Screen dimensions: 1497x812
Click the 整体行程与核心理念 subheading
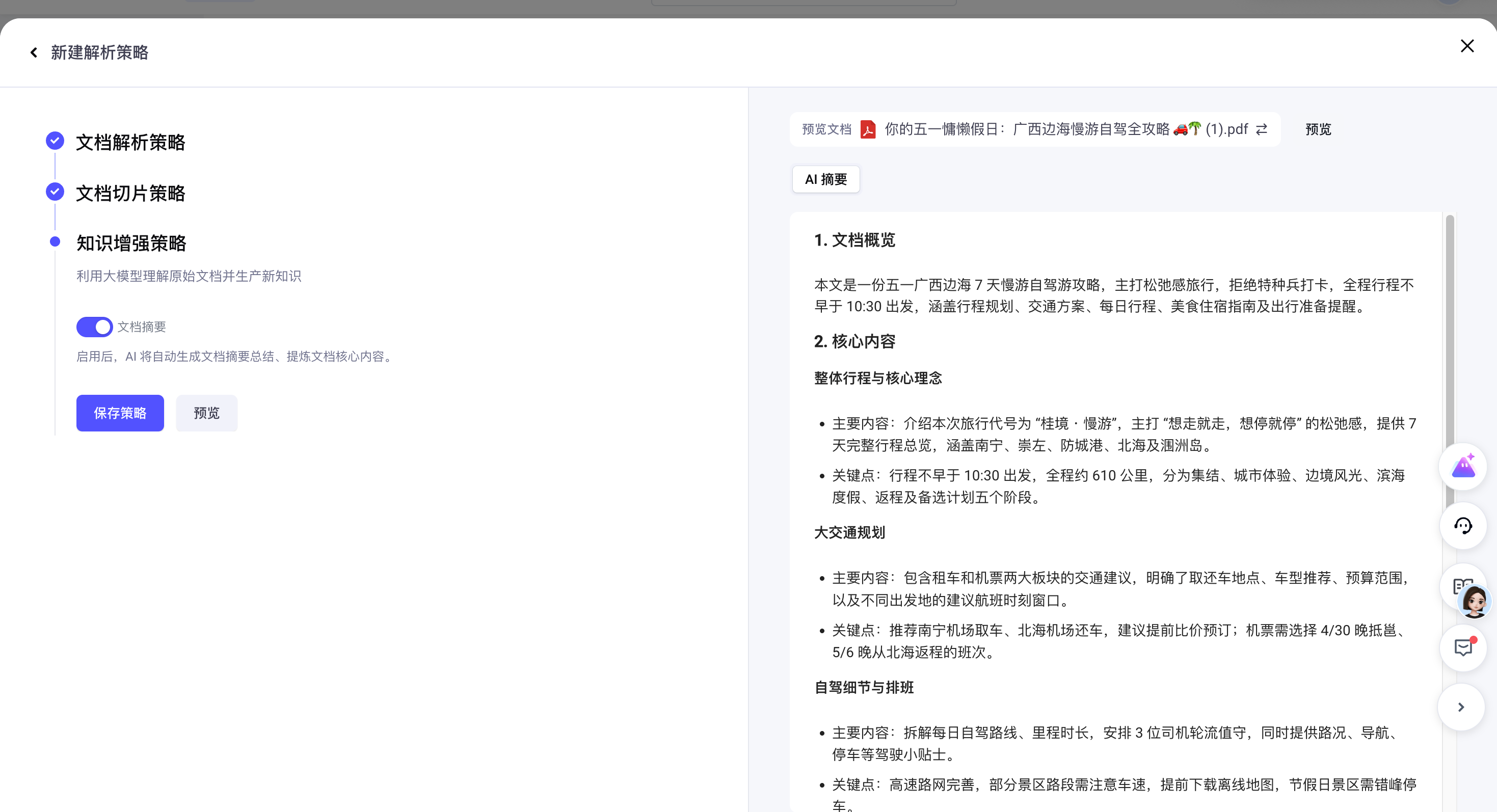click(x=878, y=378)
